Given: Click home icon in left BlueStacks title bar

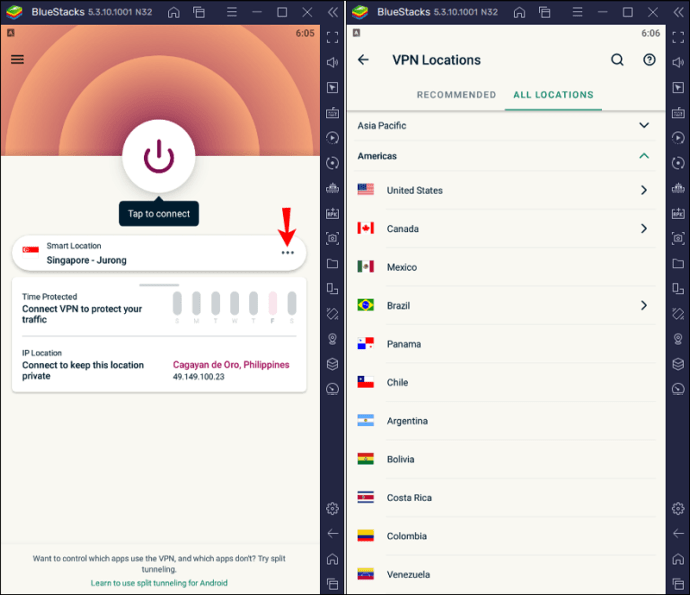Looking at the screenshot, I should click(x=173, y=12).
